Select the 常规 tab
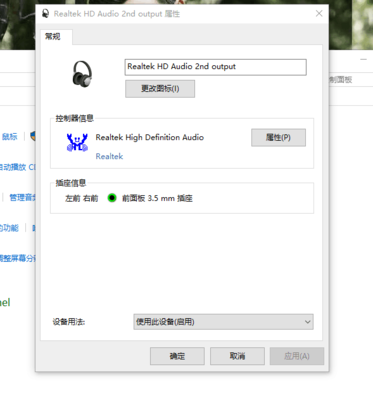This screenshot has height=400, width=373. coord(53,36)
